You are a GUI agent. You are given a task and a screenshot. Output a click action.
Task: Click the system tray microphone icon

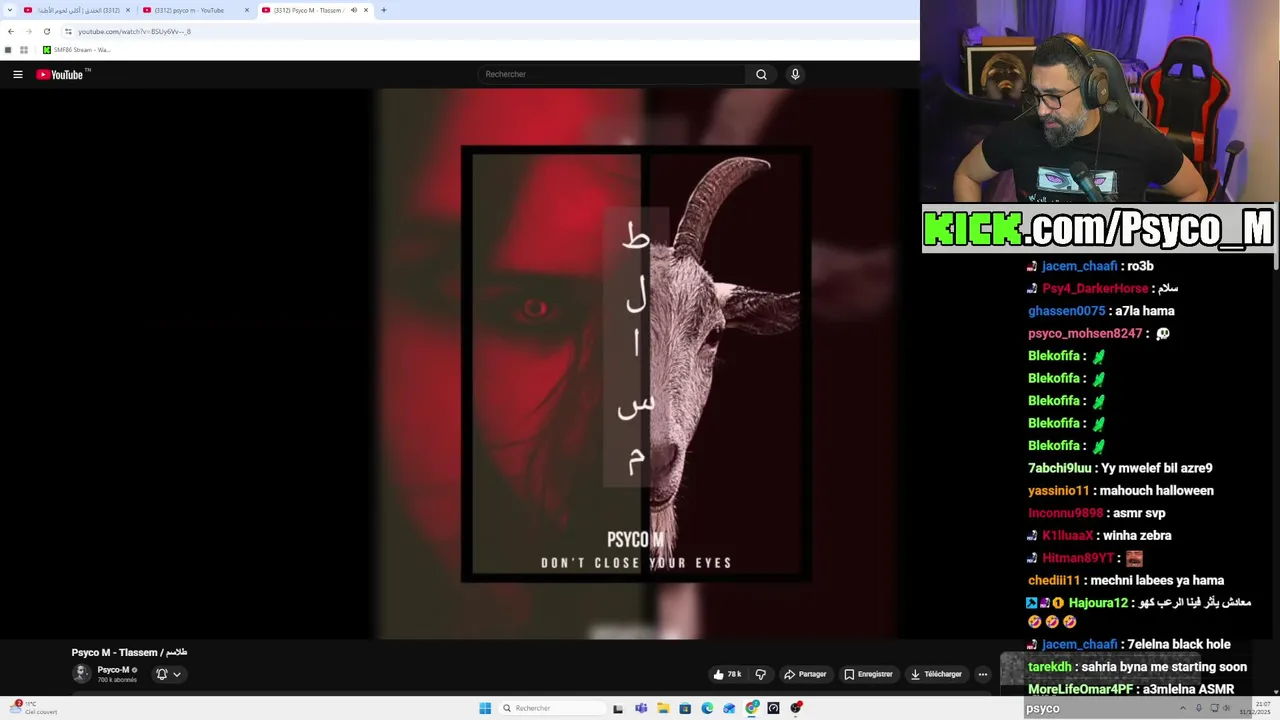click(1198, 708)
